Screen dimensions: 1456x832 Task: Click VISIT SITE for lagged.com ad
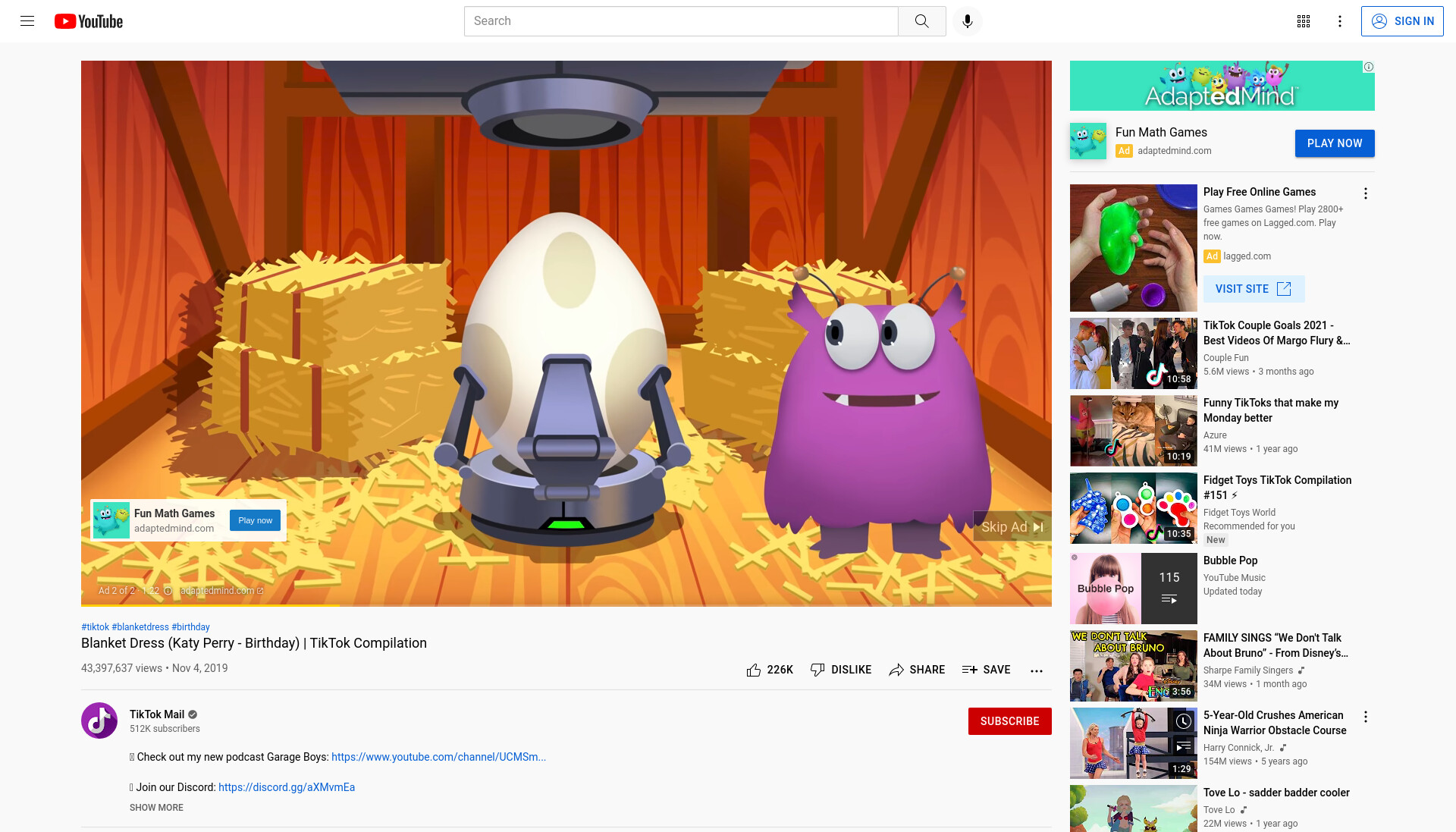point(1254,289)
